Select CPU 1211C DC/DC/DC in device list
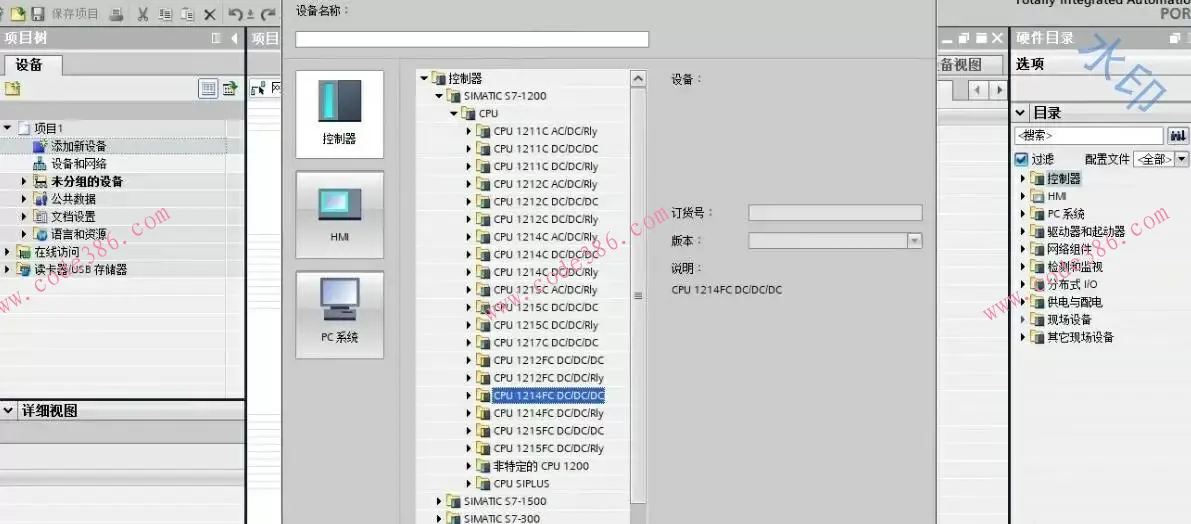Screen dimensions: 1191x524 [x=545, y=149]
